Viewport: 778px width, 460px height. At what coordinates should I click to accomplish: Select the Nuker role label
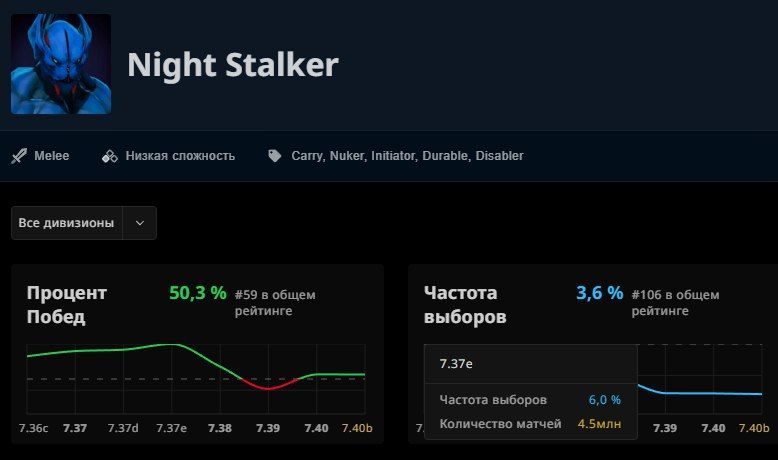(x=348, y=156)
